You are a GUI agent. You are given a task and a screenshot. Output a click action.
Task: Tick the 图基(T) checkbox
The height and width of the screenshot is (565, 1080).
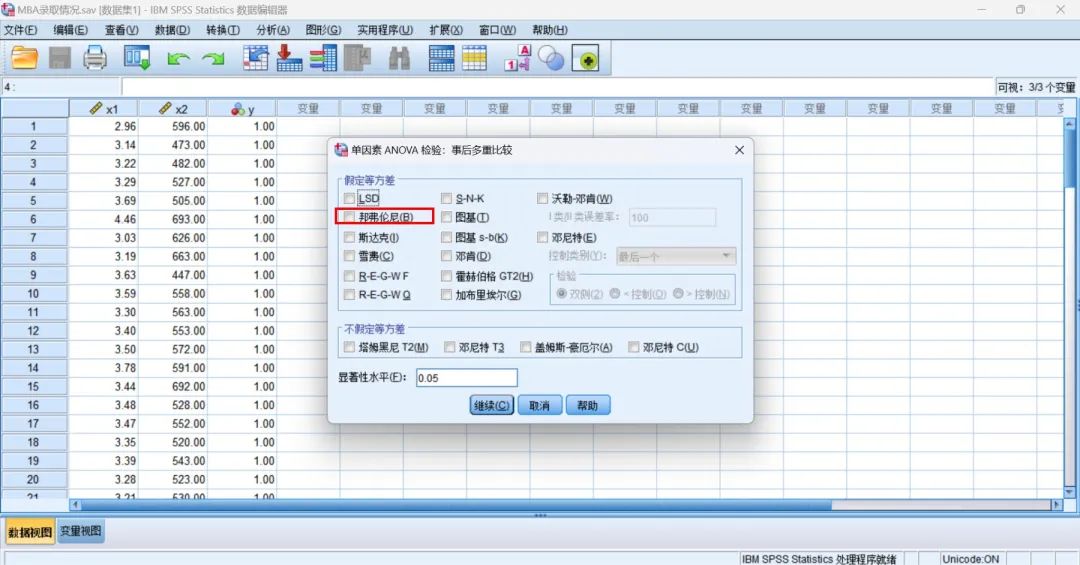click(446, 217)
